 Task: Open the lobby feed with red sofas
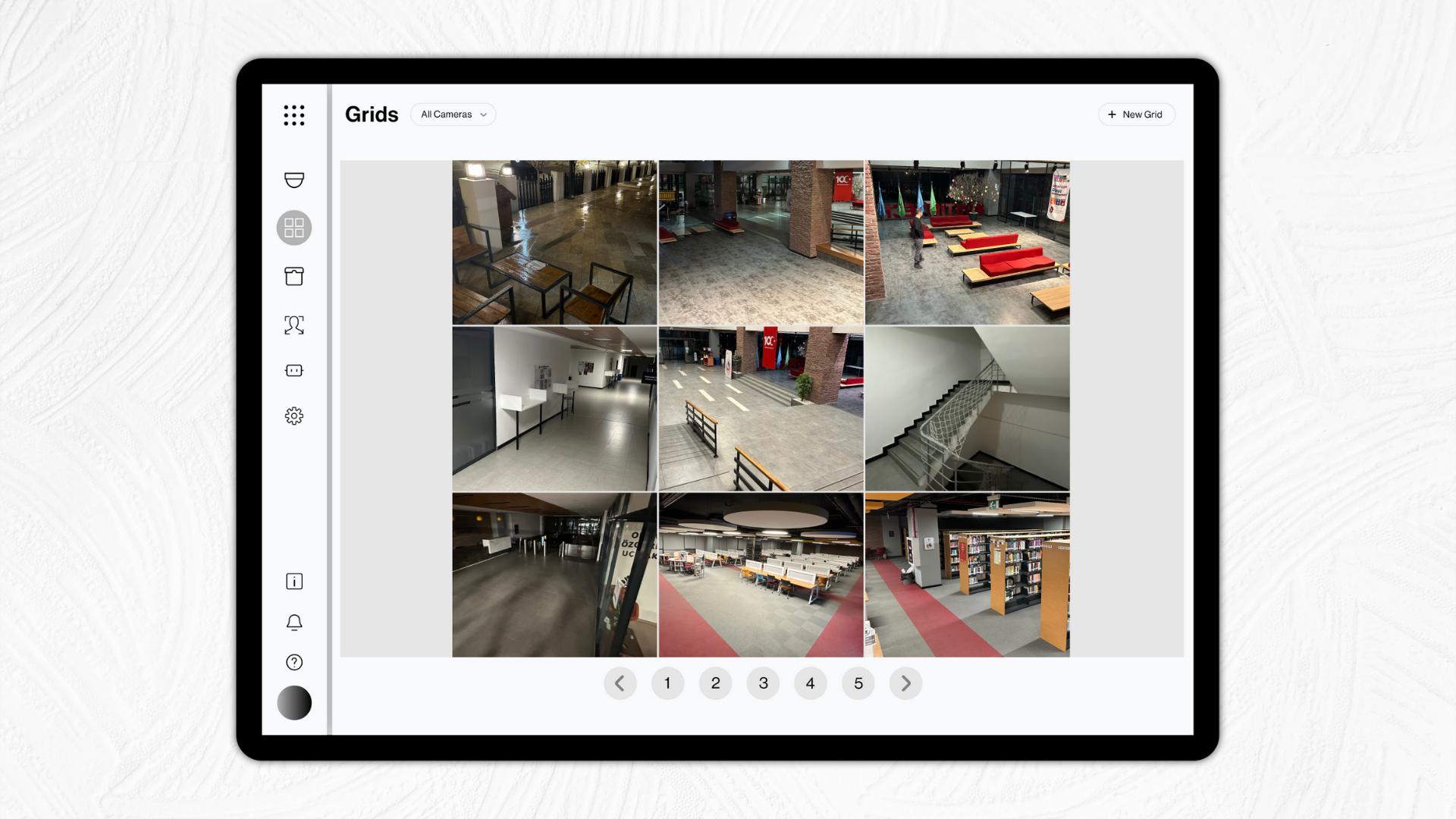[968, 241]
